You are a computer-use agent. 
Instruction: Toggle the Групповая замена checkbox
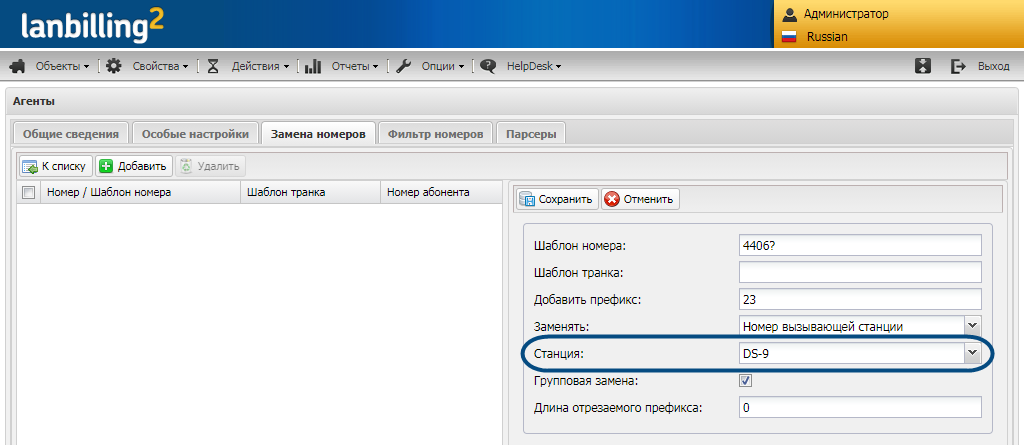745,380
